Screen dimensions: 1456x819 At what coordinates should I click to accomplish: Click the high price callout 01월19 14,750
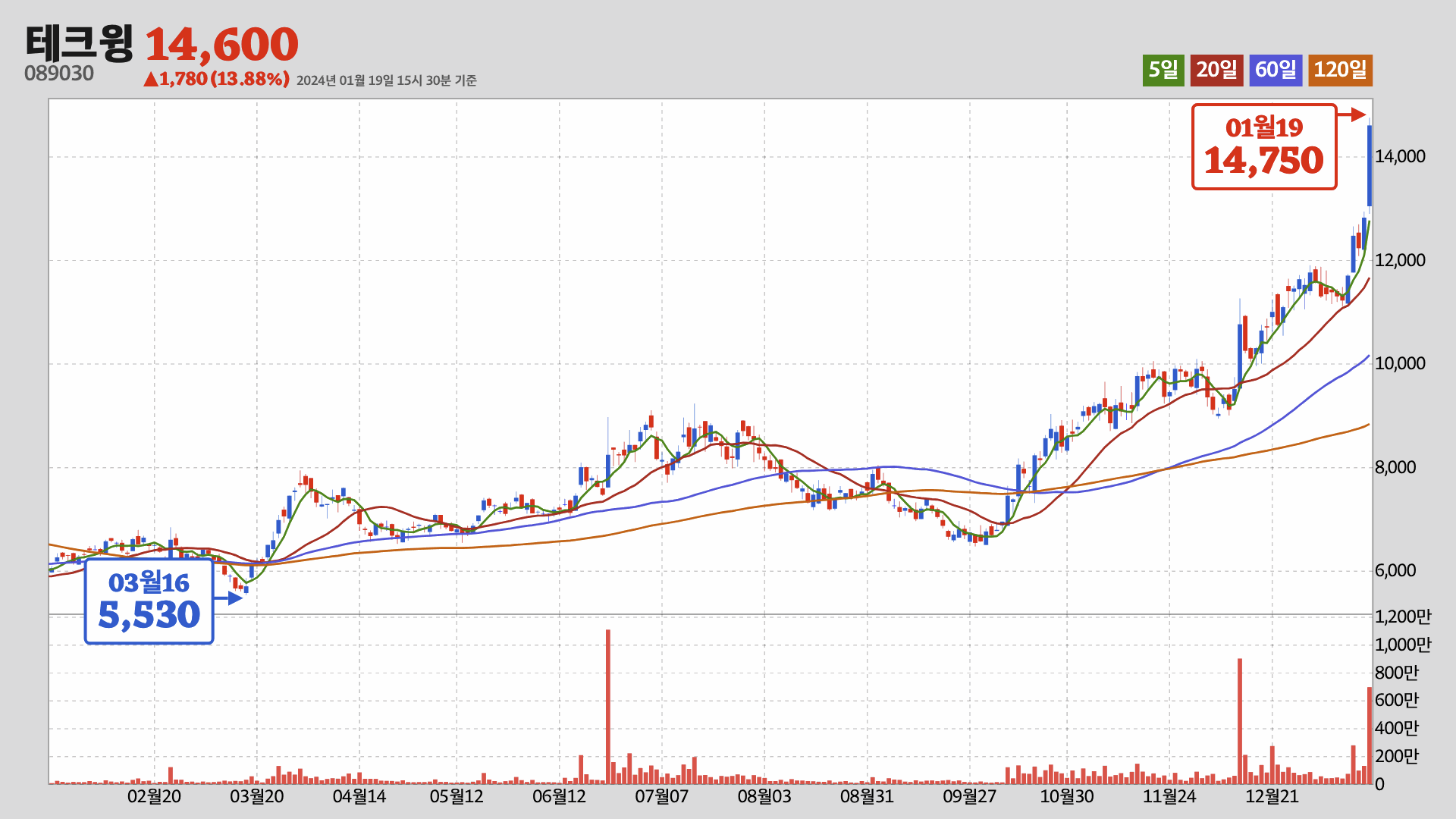[1264, 146]
